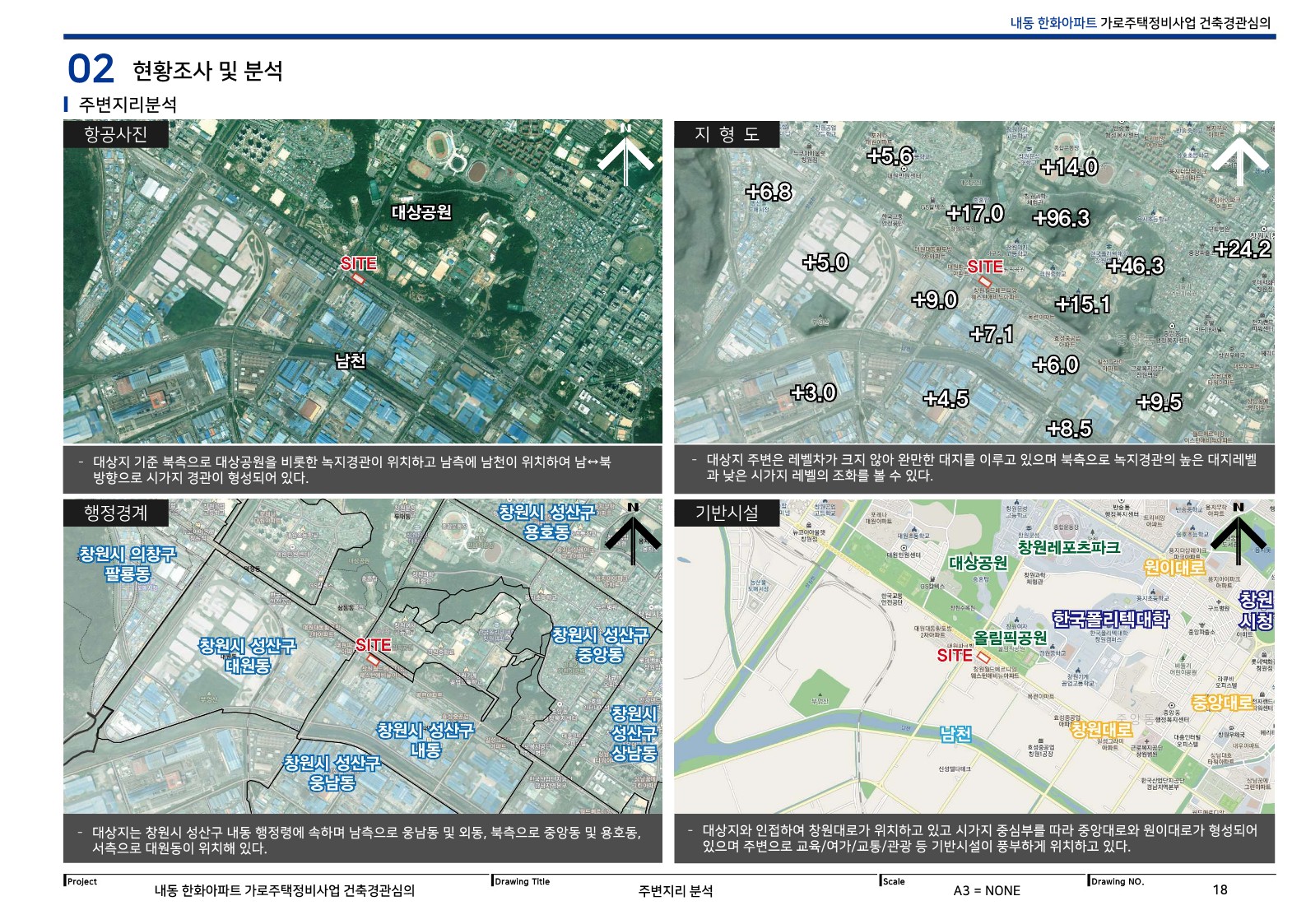Click the red SITE marker in 지형도 map
Screen dimensions: 1306x924
click(x=984, y=267)
